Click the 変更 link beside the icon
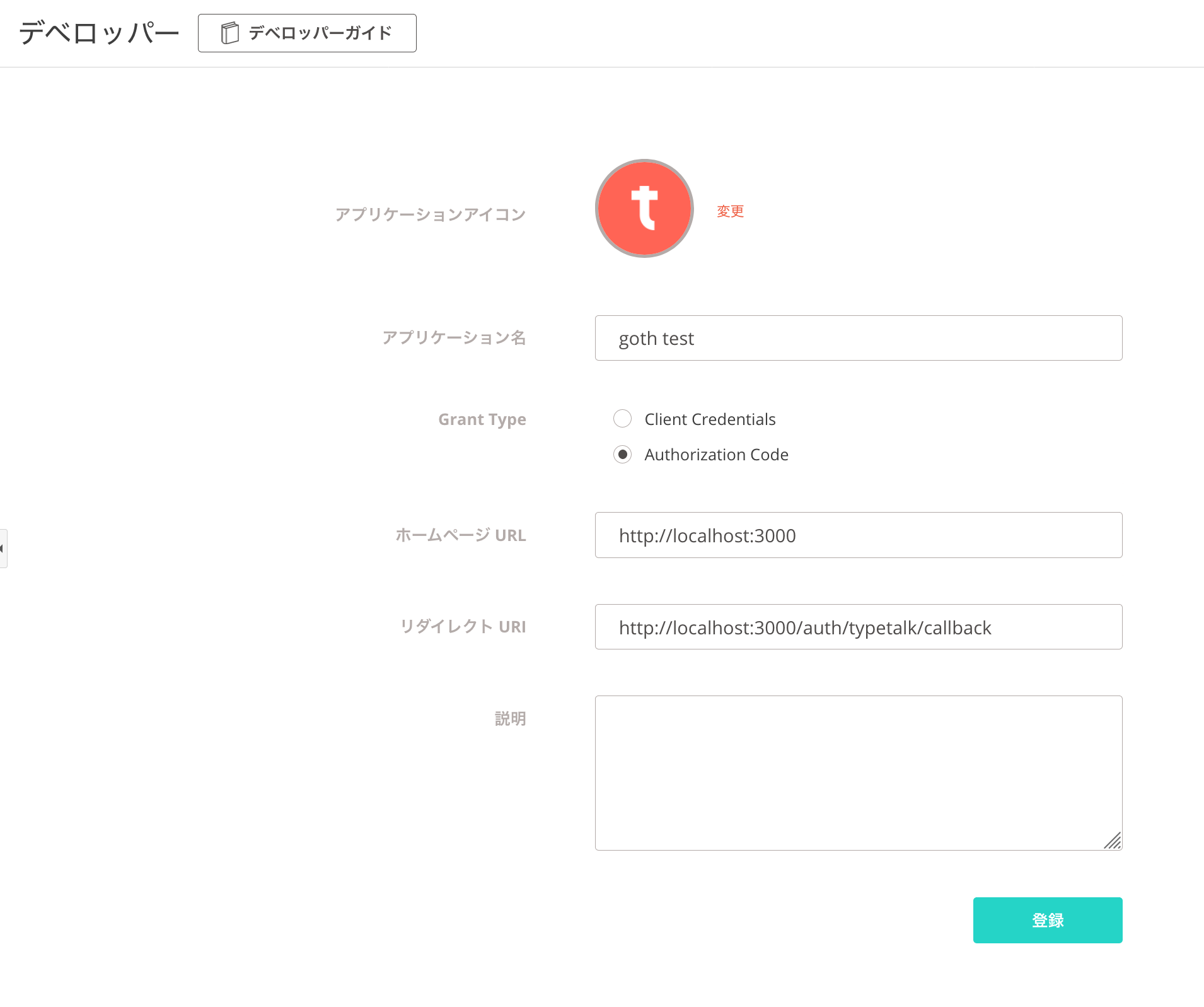The image size is (1204, 1007). click(730, 211)
